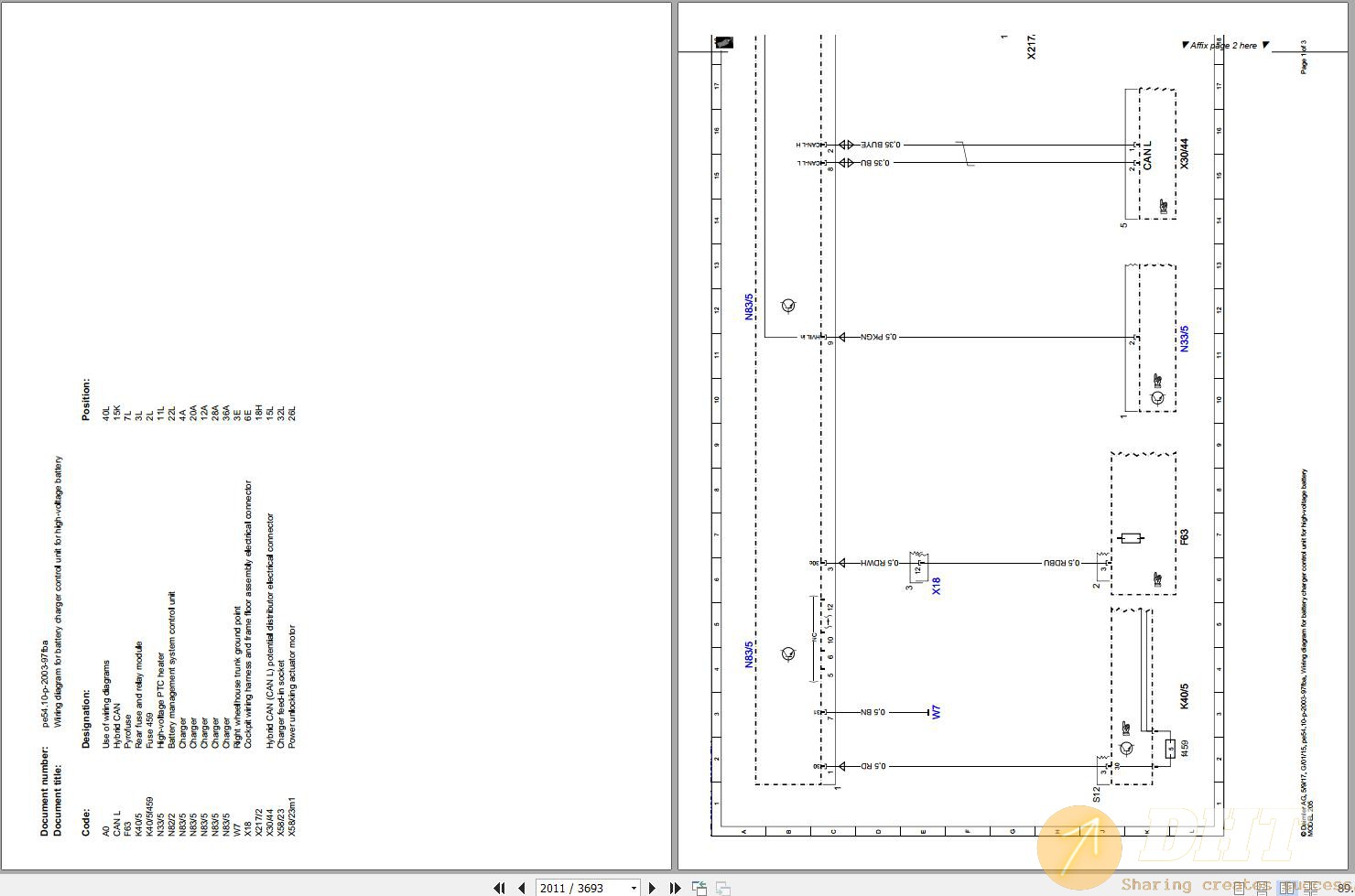
Task: Click the greyed go to next view icon
Action: coord(723,887)
